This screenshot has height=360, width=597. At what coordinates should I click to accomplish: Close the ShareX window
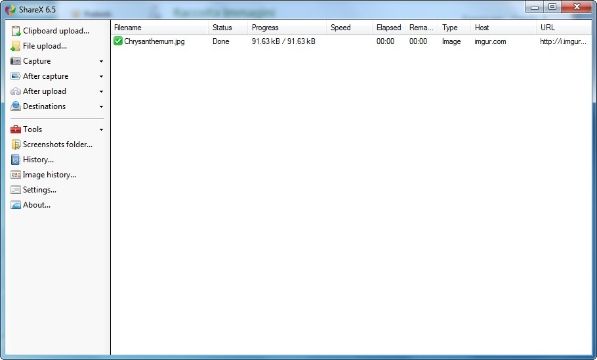[x=576, y=7]
